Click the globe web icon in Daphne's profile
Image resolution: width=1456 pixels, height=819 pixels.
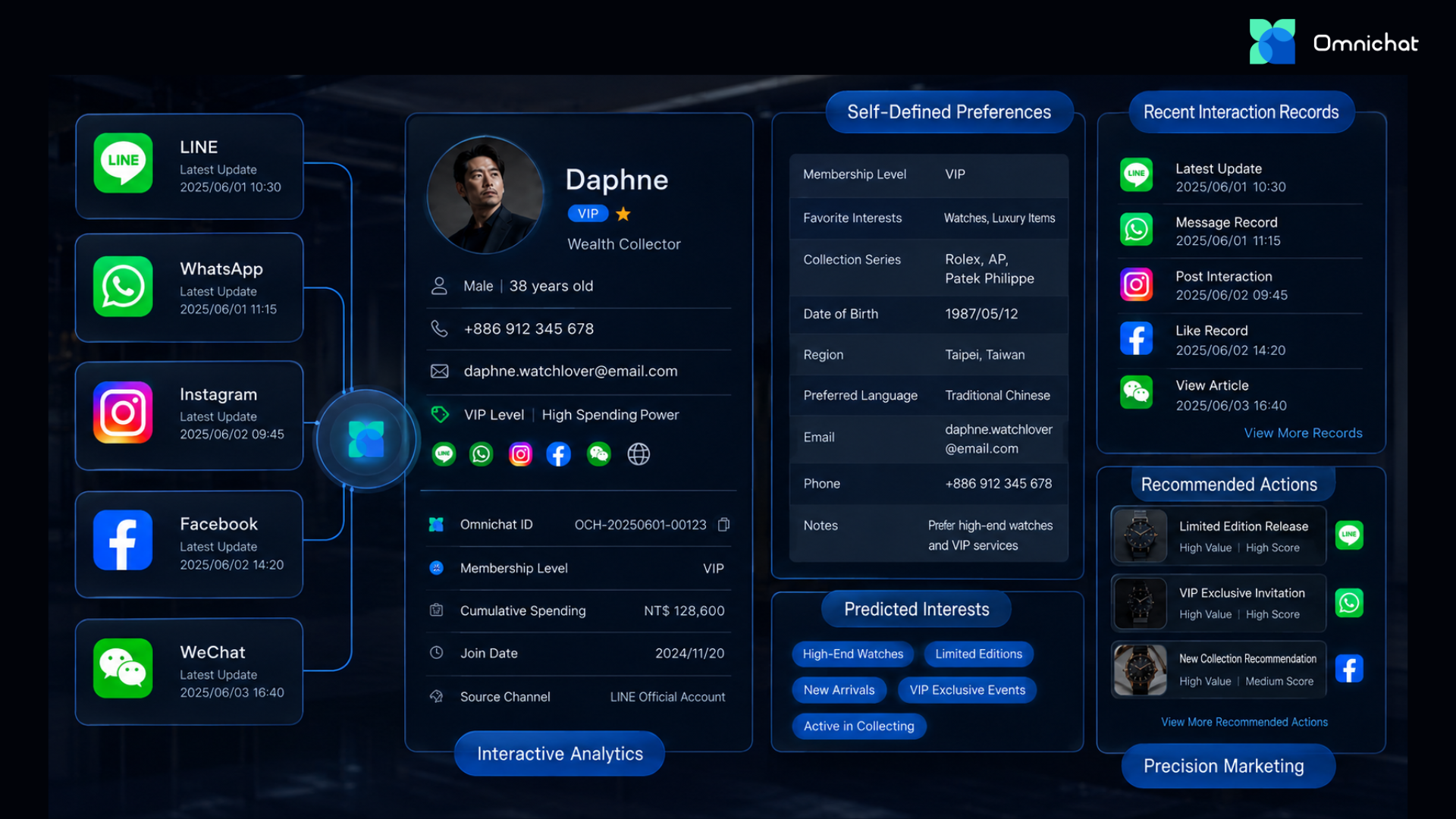pos(639,454)
